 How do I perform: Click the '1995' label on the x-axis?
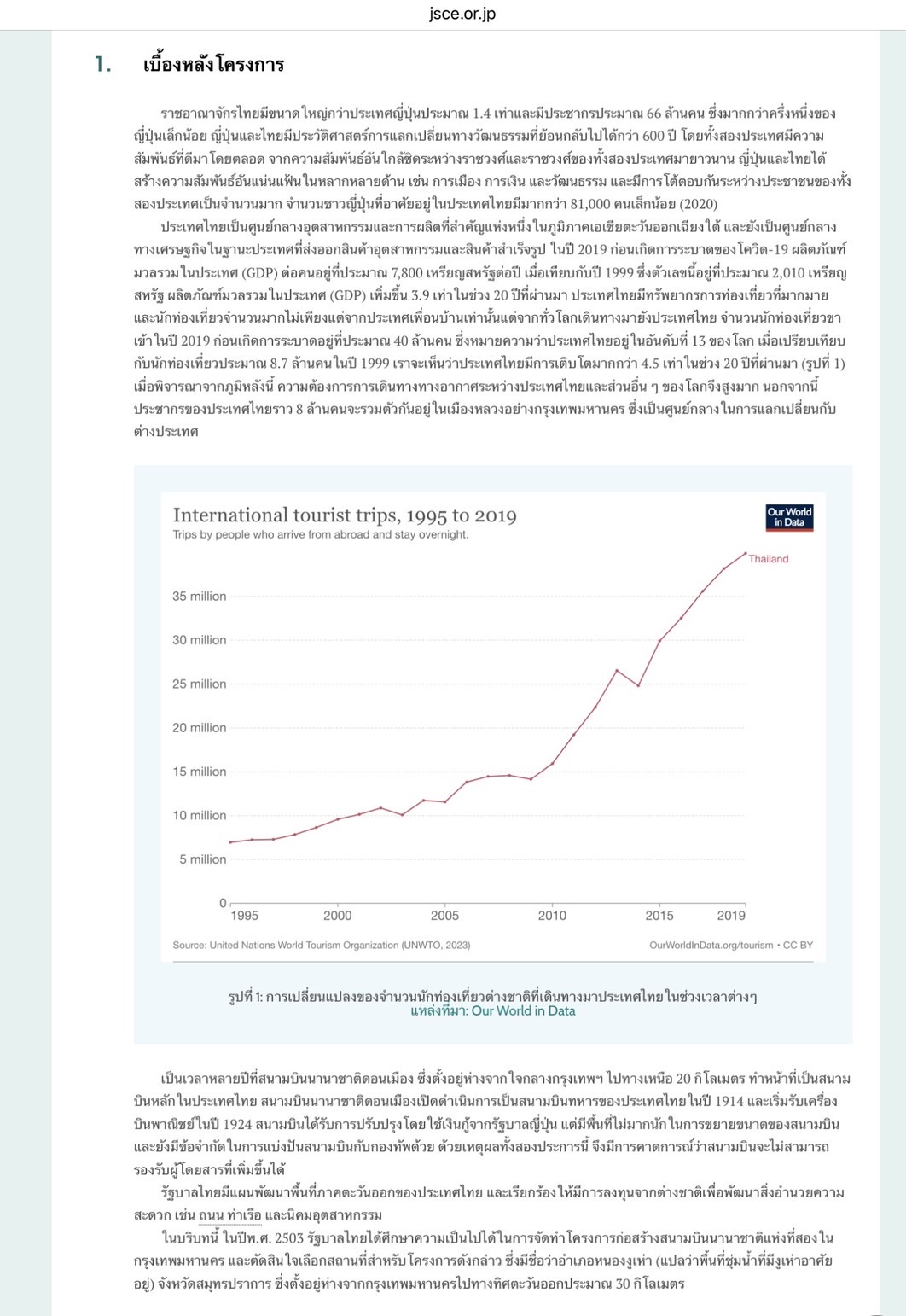click(x=244, y=916)
